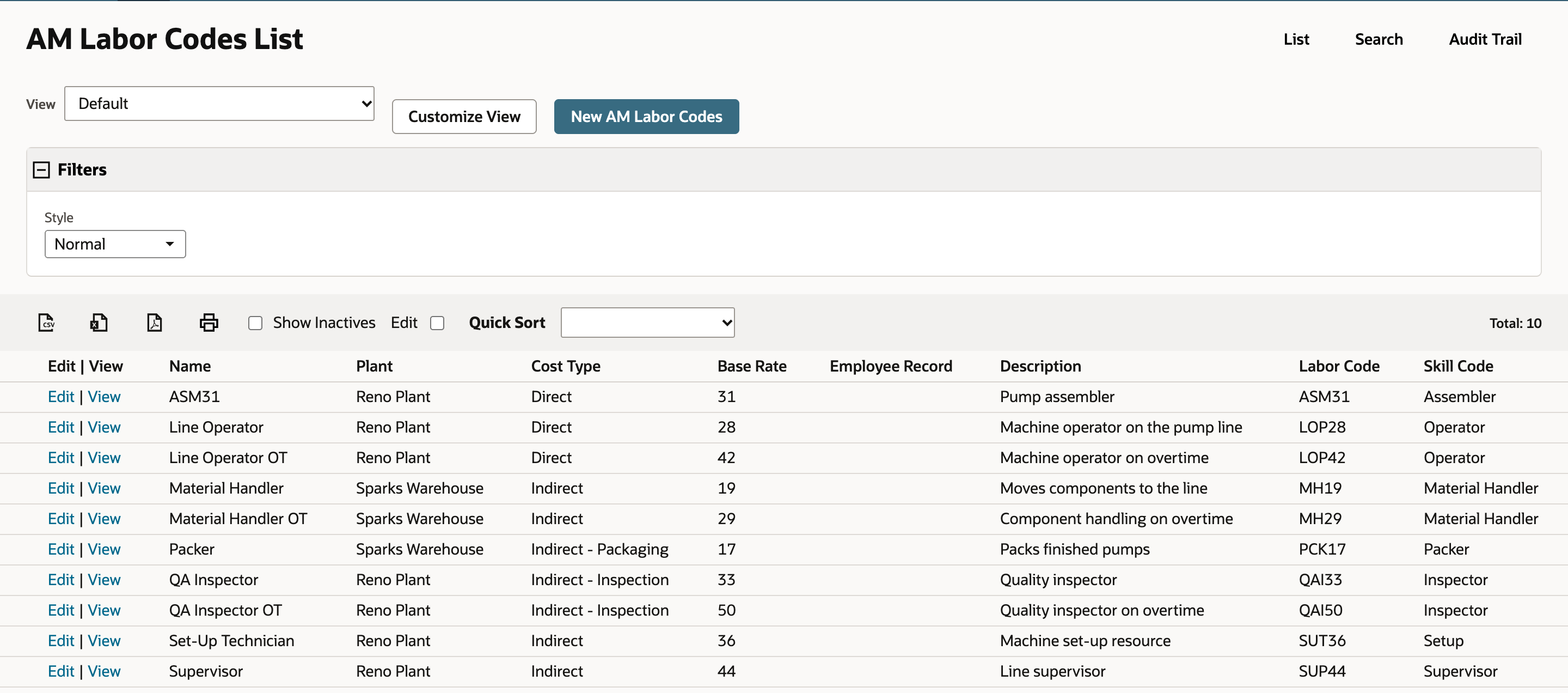The image size is (1568, 693).
Task: Export list as CSV file
Action: pyautogui.click(x=46, y=322)
